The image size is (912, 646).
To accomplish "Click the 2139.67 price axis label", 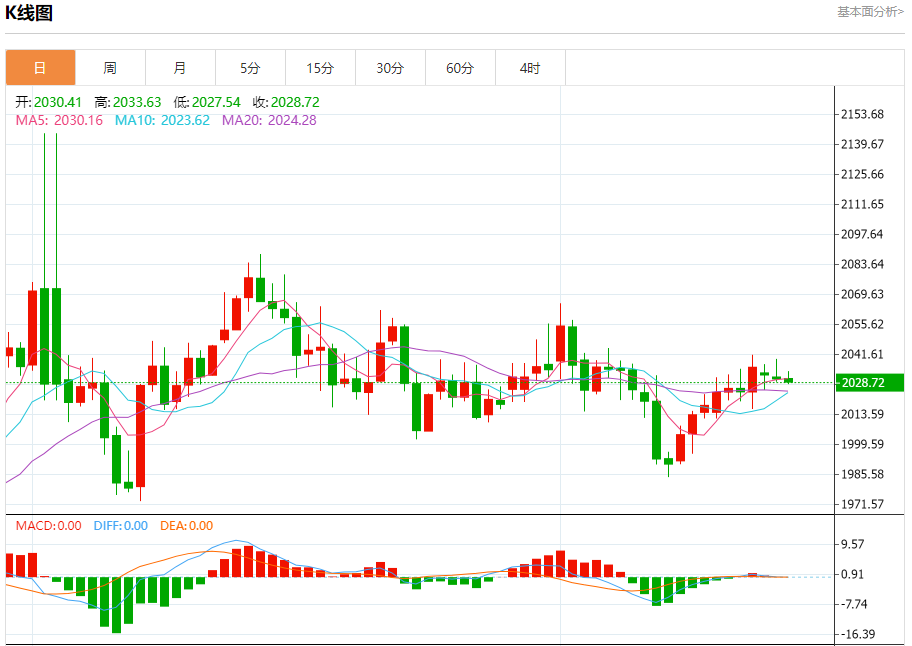I will [863, 144].
